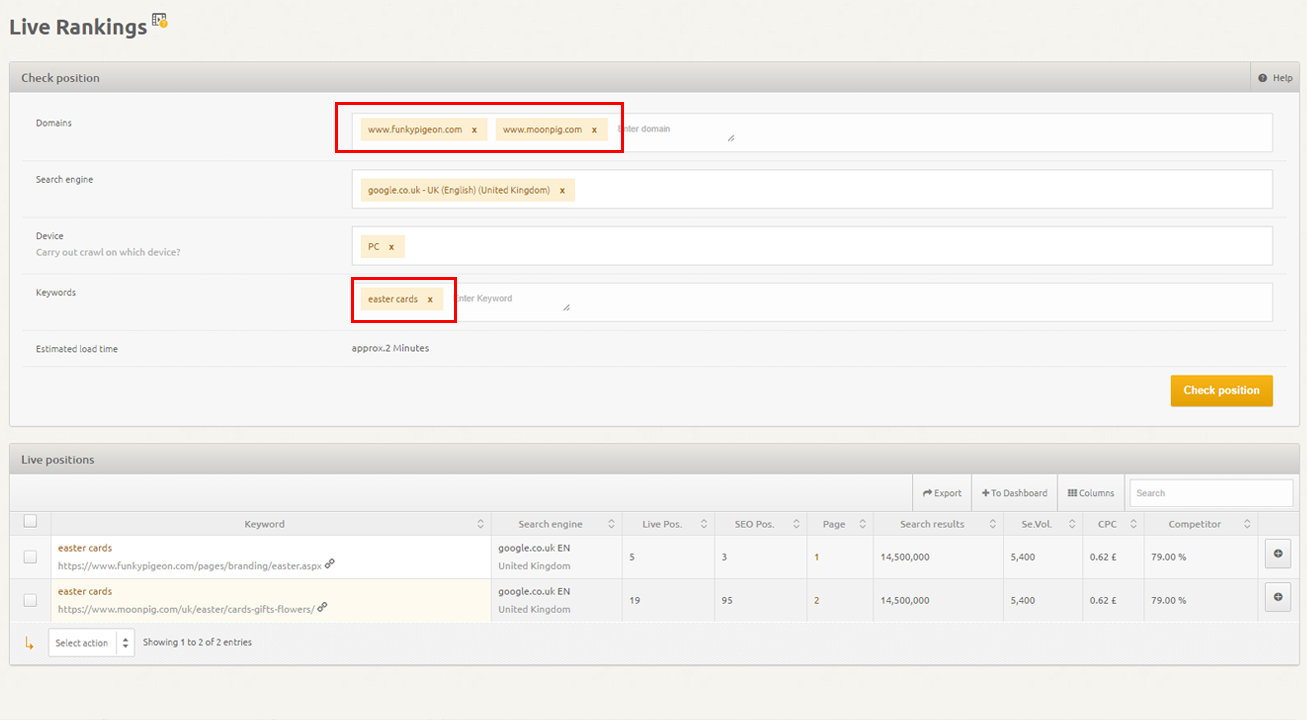Image resolution: width=1307 pixels, height=720 pixels.
Task: Sort table by Page column
Action: point(840,524)
